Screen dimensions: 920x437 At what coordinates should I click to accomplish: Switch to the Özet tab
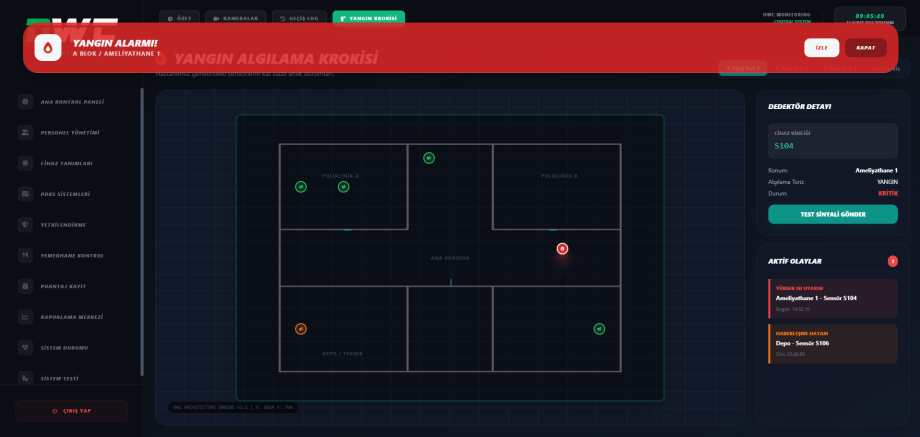[x=179, y=18]
